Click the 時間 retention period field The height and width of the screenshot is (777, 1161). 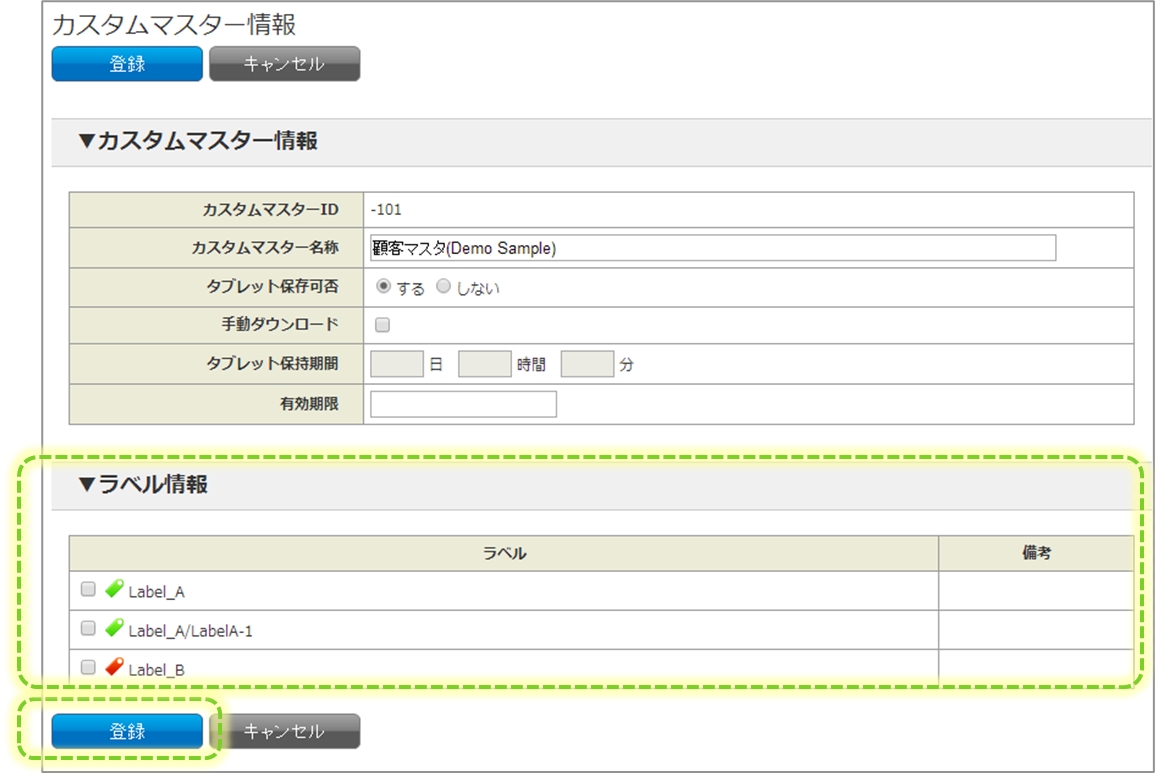pos(485,364)
